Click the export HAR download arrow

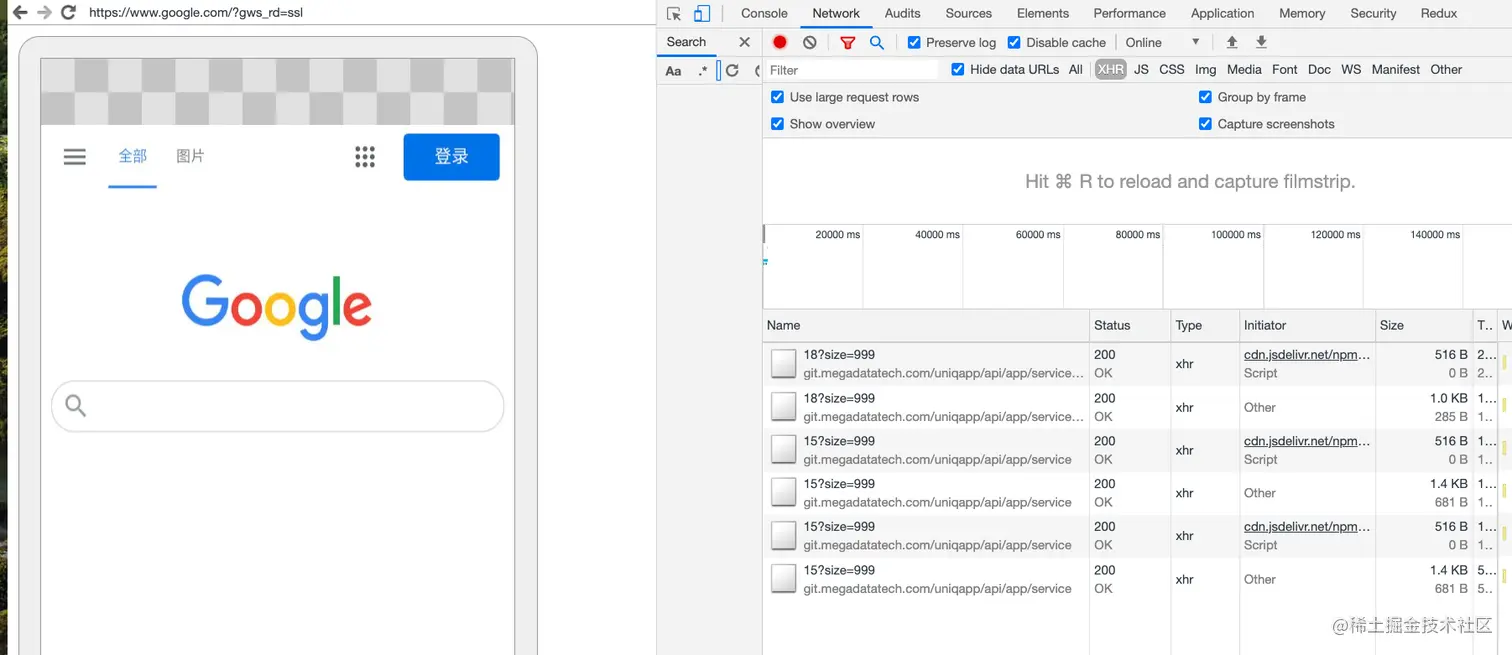pos(1261,42)
